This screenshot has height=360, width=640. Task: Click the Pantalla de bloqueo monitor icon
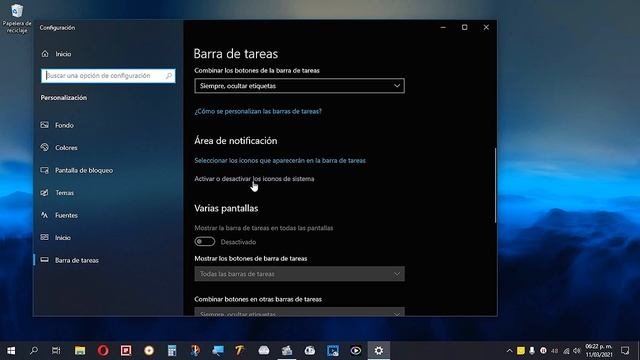pos(44,170)
